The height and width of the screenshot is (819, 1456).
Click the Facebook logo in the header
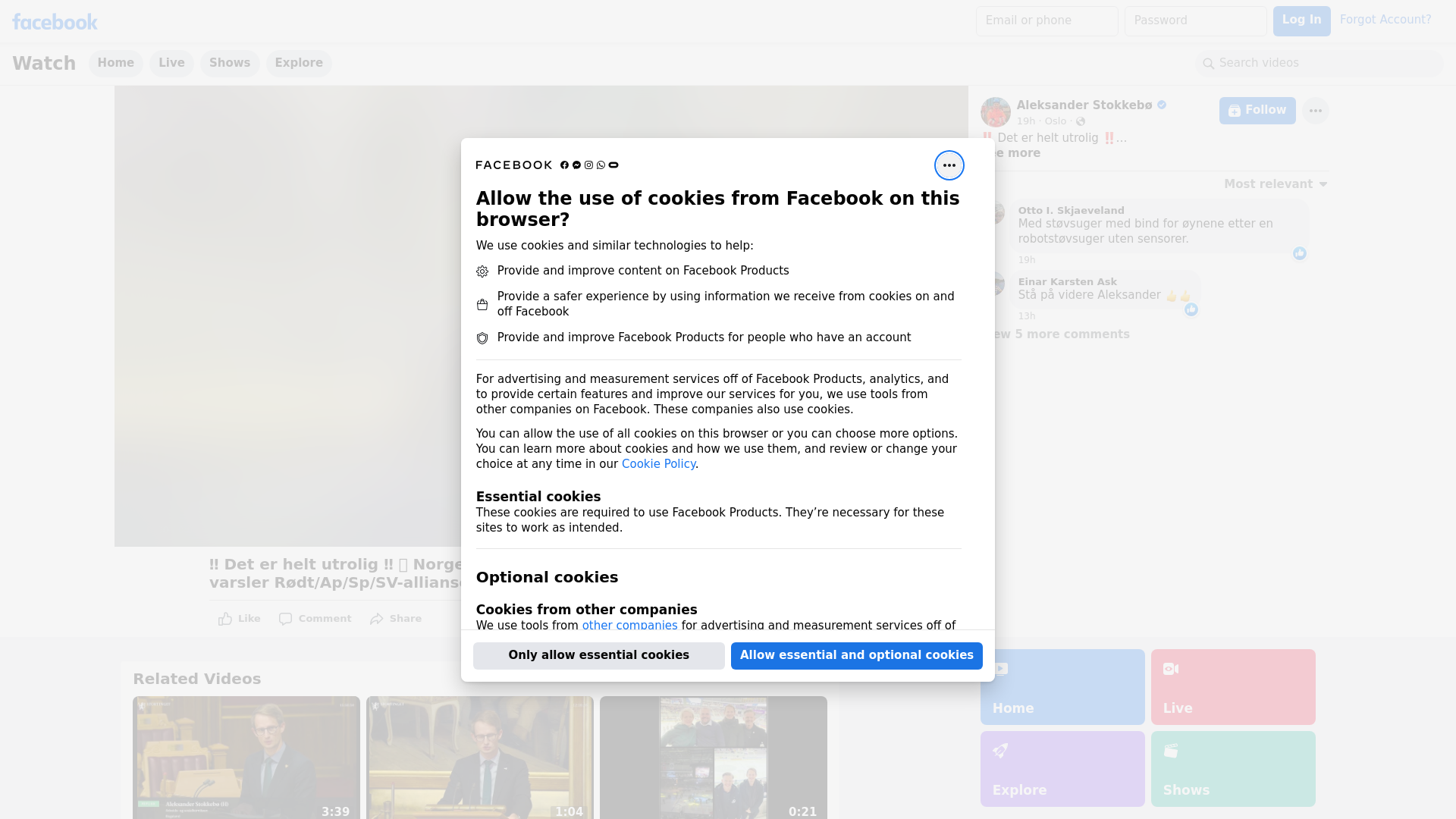pyautogui.click(x=55, y=22)
